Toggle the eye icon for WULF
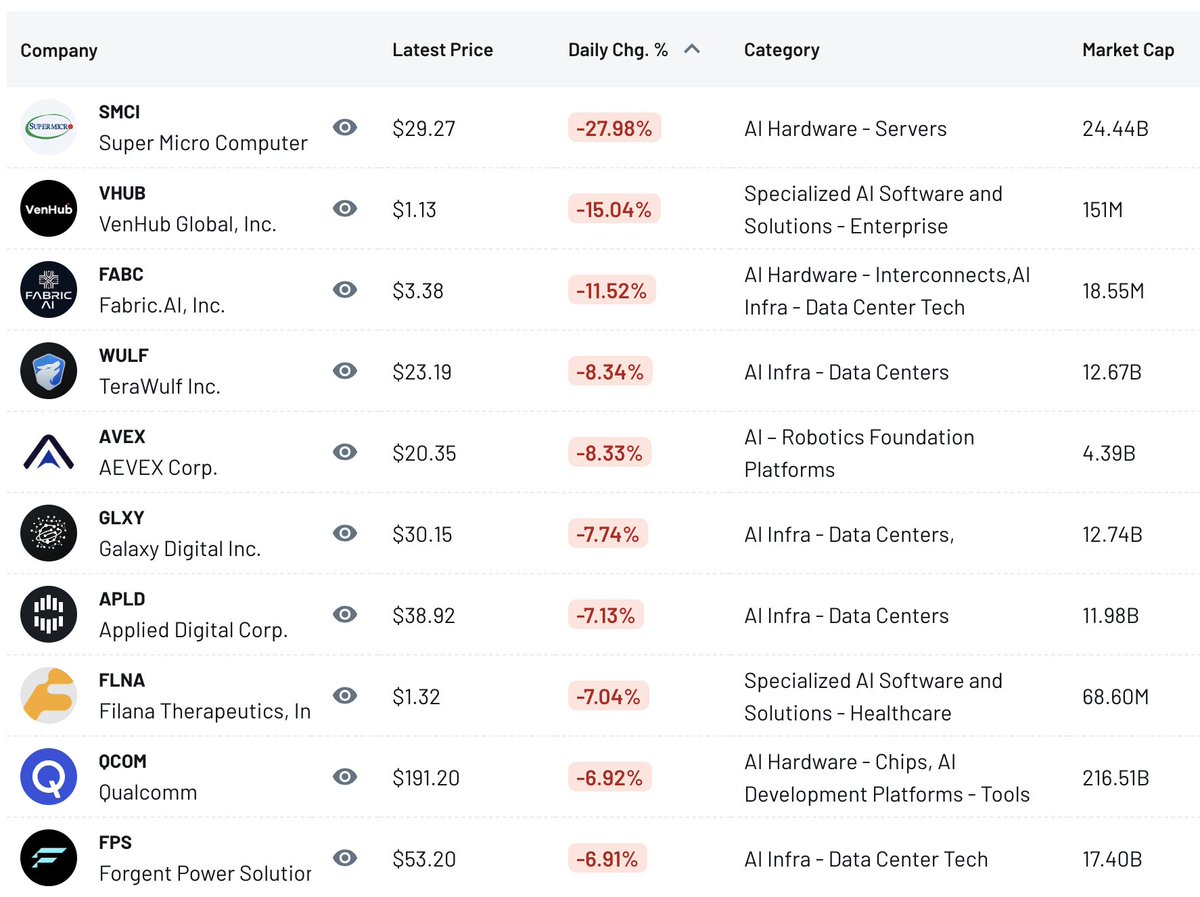 click(x=345, y=371)
